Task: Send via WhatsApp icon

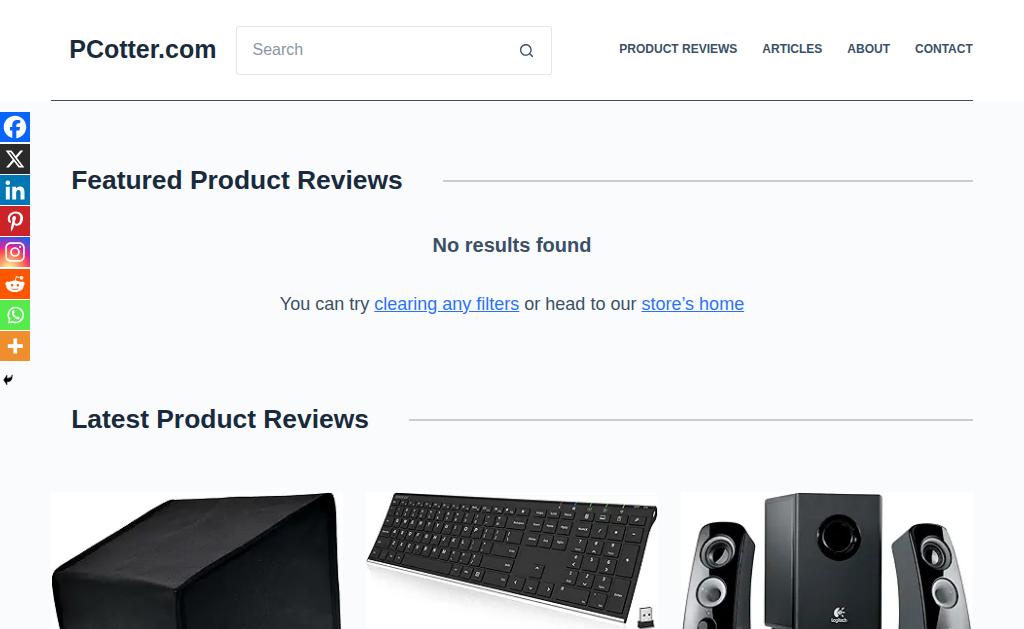Action: point(15,315)
